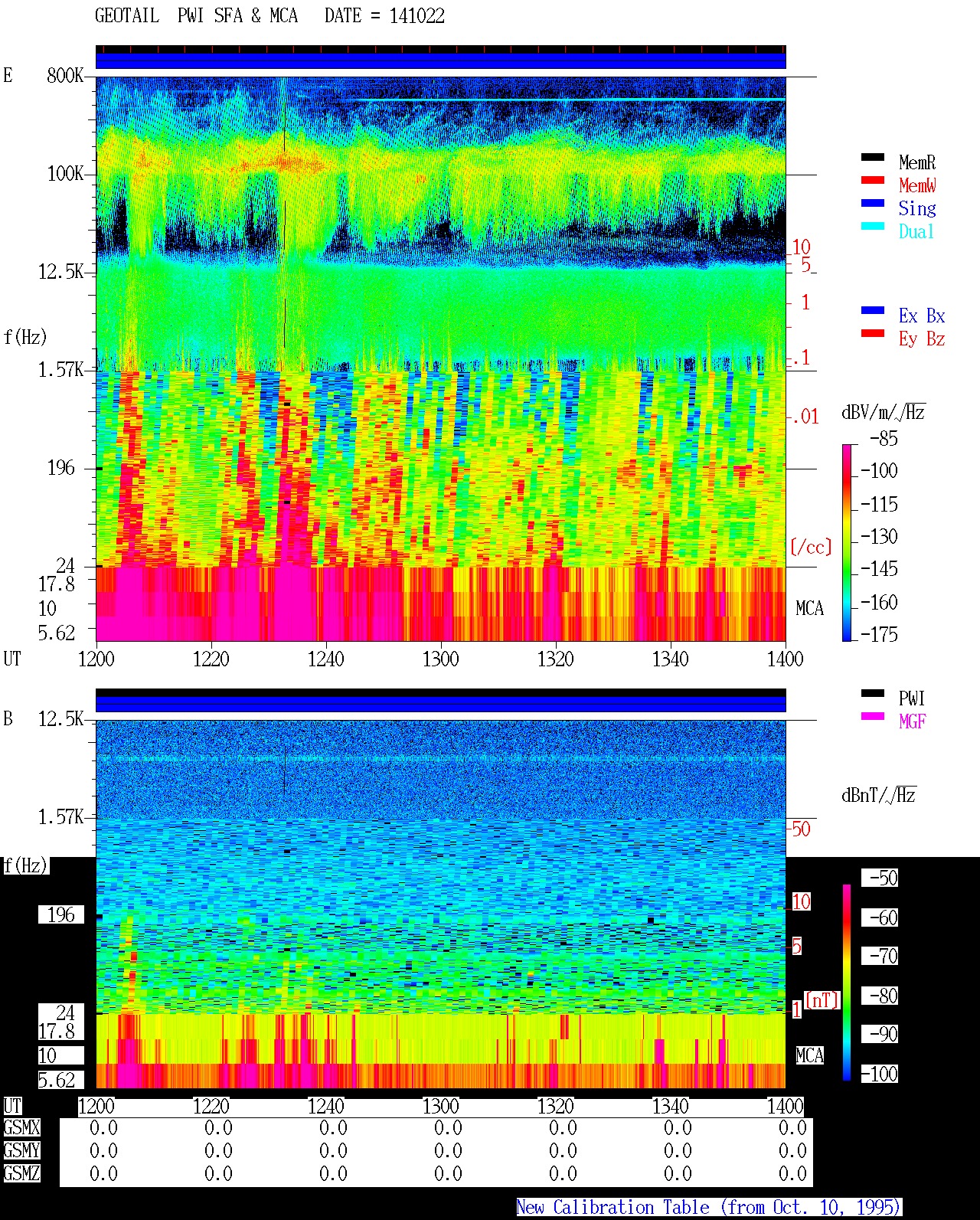This screenshot has height=1220, width=980.
Task: Click the MGF legend label
Action: (912, 721)
